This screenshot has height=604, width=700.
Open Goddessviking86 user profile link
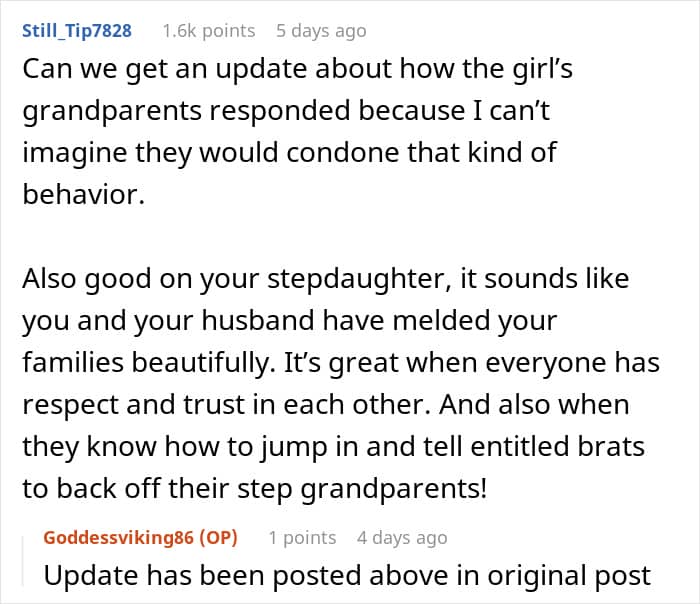[x=118, y=537]
